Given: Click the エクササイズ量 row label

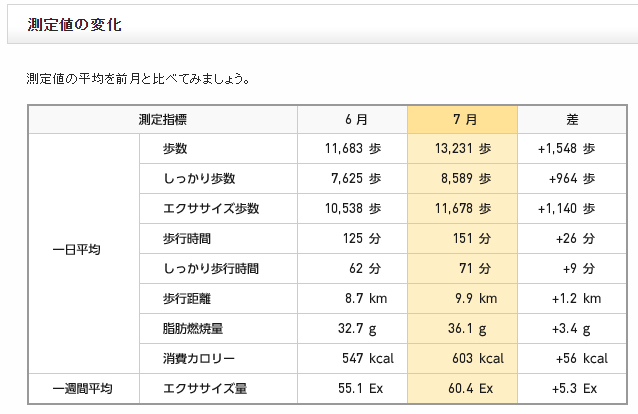Looking at the screenshot, I should 199,388.
